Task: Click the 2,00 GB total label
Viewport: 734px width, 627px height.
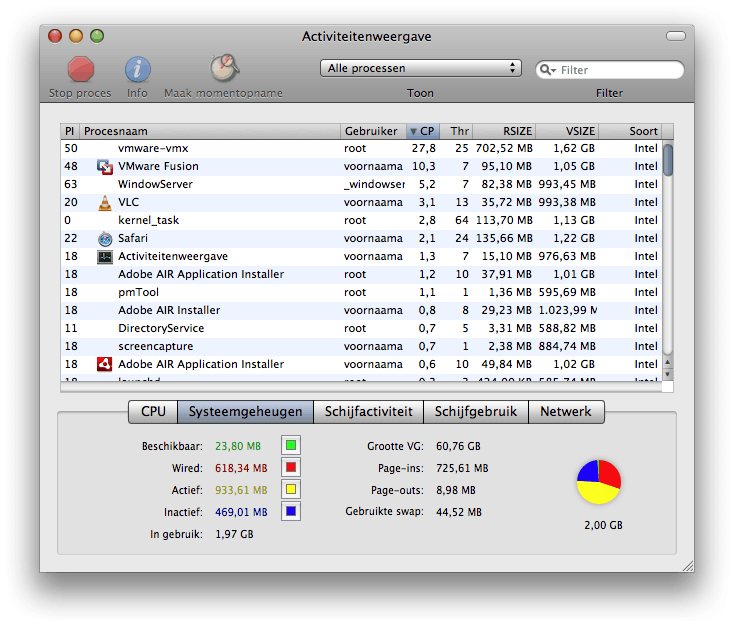Action: click(x=603, y=525)
